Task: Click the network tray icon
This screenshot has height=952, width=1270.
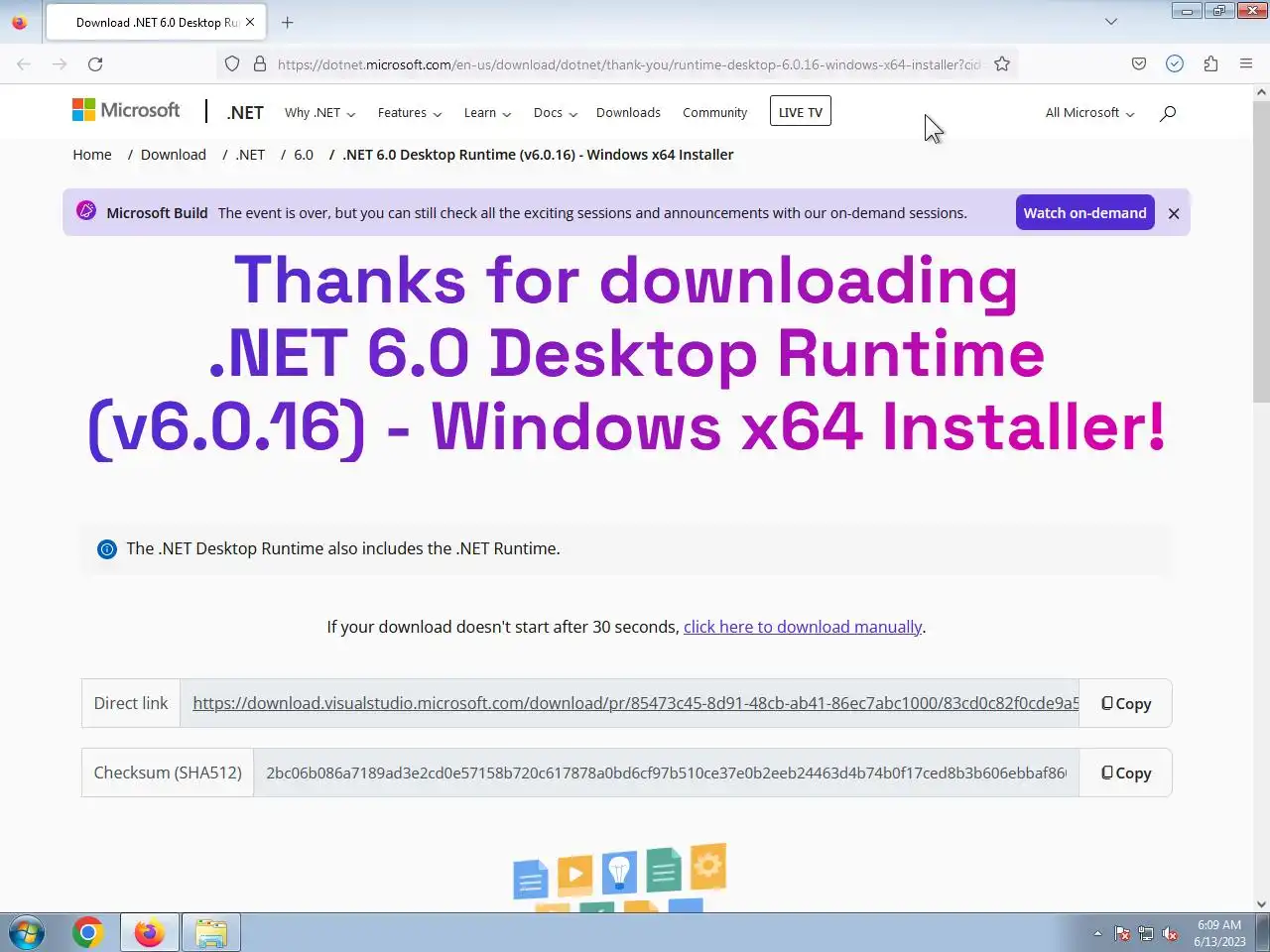Action: pyautogui.click(x=1146, y=934)
